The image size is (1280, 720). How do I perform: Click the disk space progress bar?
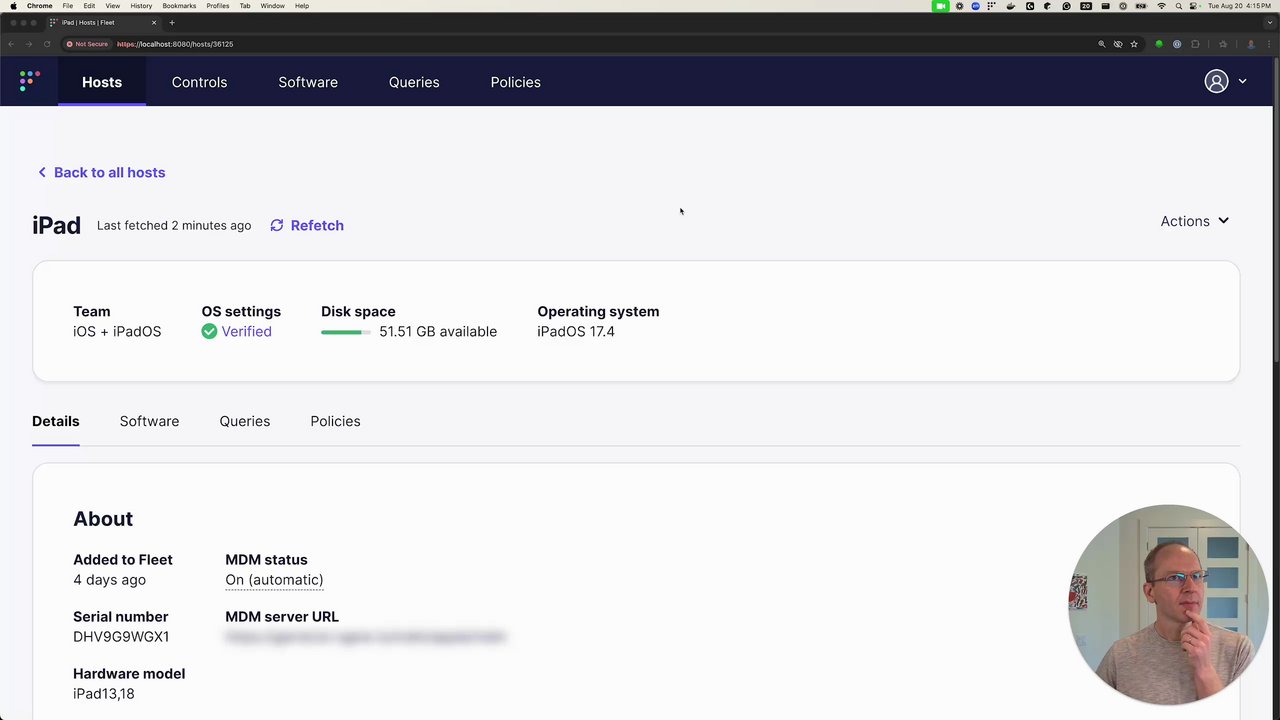point(346,332)
